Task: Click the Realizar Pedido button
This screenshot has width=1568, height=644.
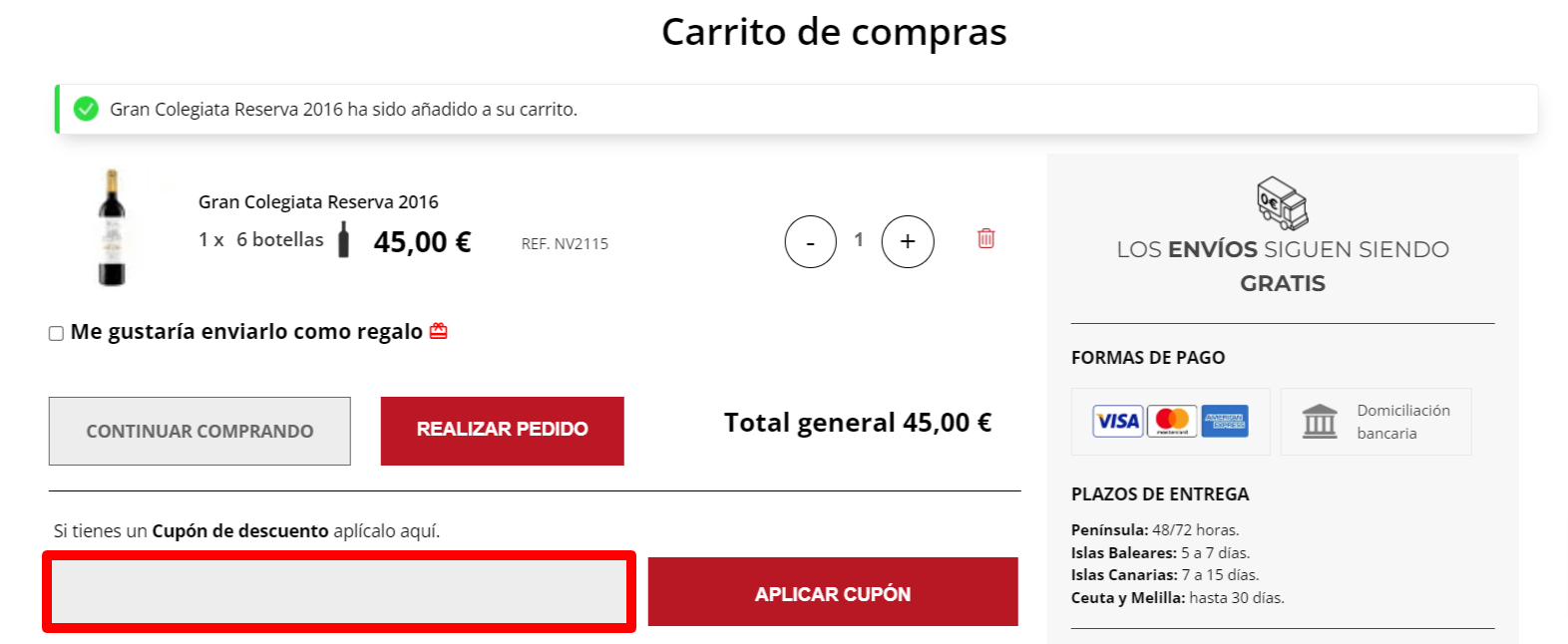Action: click(x=503, y=431)
